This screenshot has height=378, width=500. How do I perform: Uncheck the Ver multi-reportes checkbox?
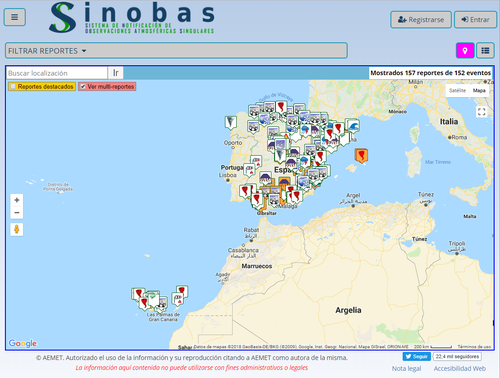tap(83, 87)
